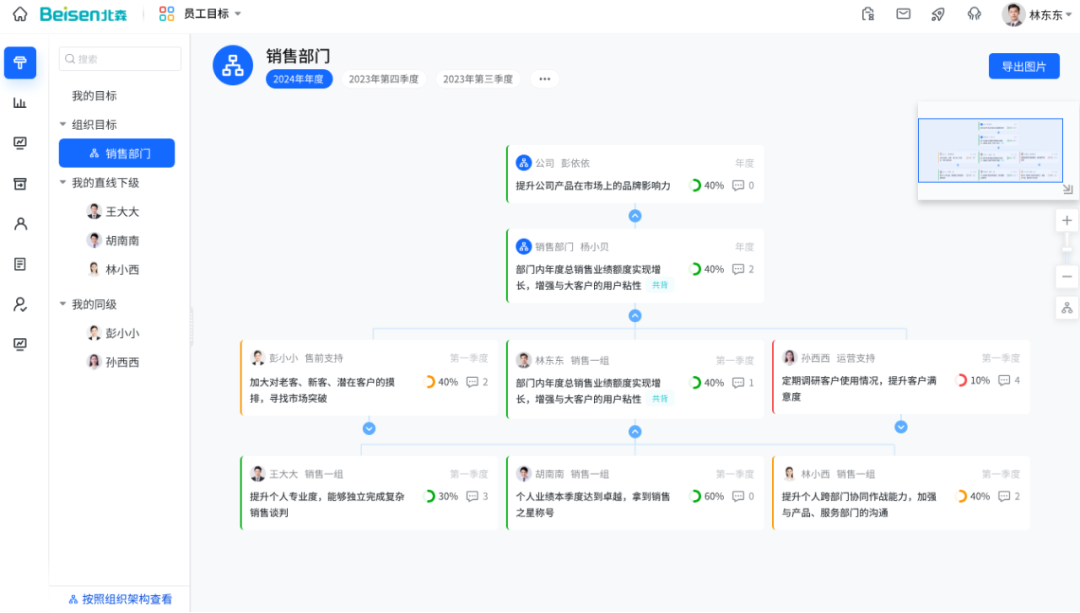
Task: Click the search input field
Action: click(120, 59)
